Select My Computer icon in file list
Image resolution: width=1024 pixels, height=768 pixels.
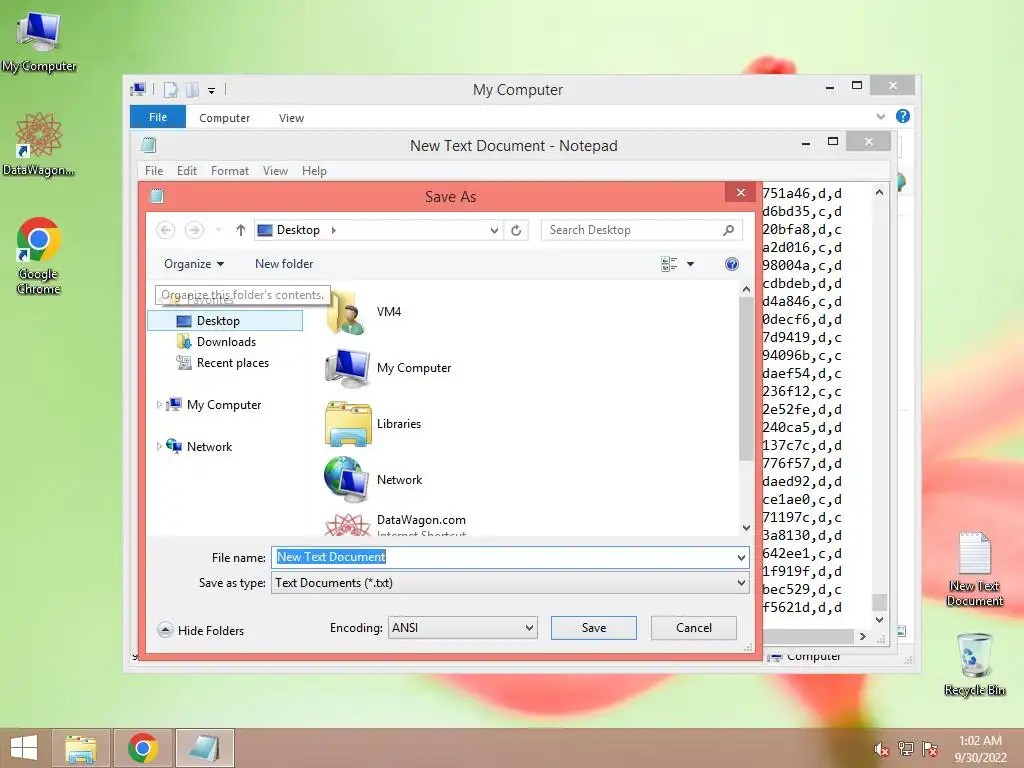[x=347, y=368]
